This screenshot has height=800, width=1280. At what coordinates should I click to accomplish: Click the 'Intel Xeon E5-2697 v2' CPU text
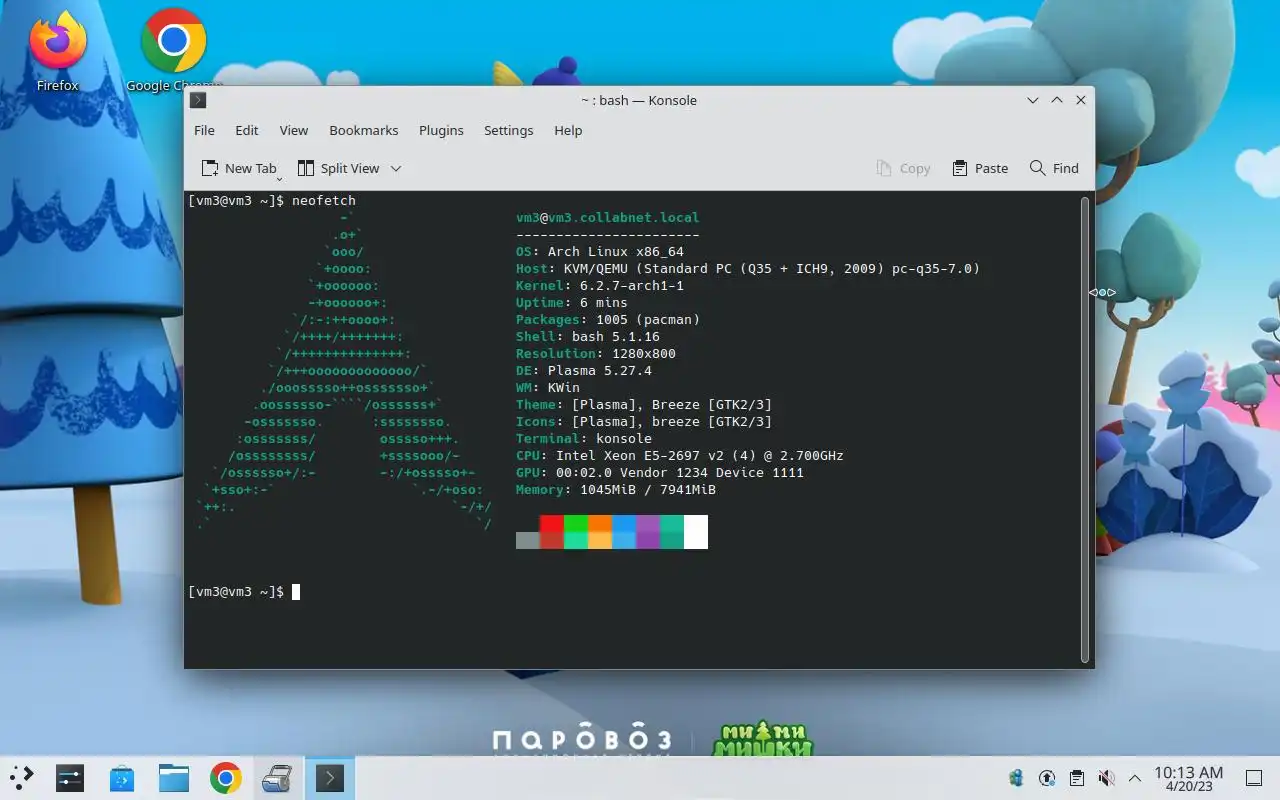point(640,456)
